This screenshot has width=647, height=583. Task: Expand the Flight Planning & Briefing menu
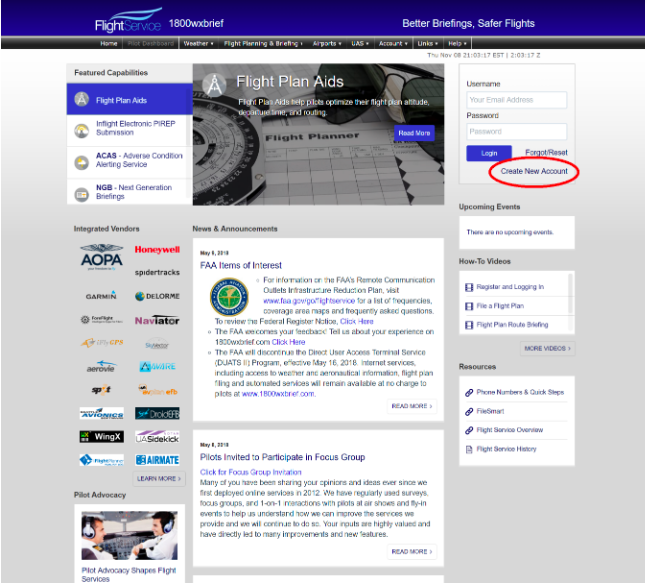tap(263, 43)
